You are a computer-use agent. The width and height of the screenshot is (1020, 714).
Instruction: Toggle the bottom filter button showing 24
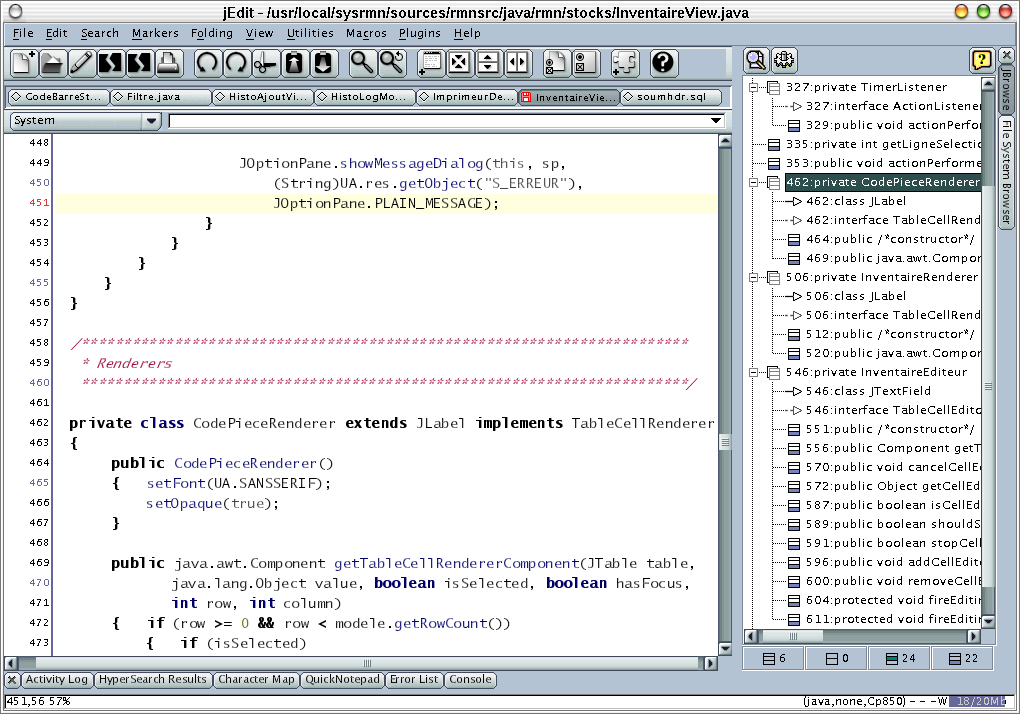coord(900,658)
